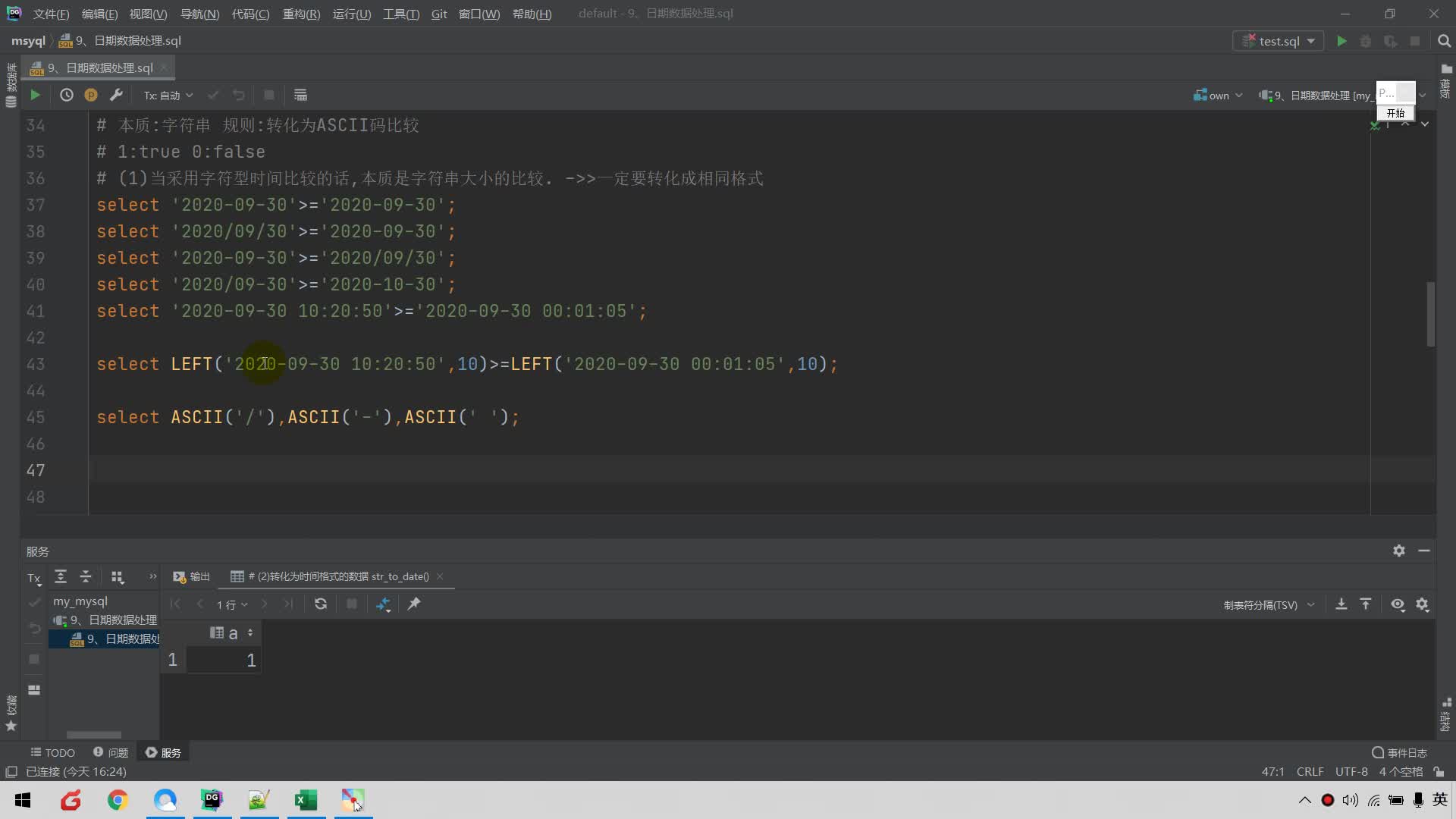Open Windows Start menu
The height and width of the screenshot is (819, 1456).
(23, 799)
